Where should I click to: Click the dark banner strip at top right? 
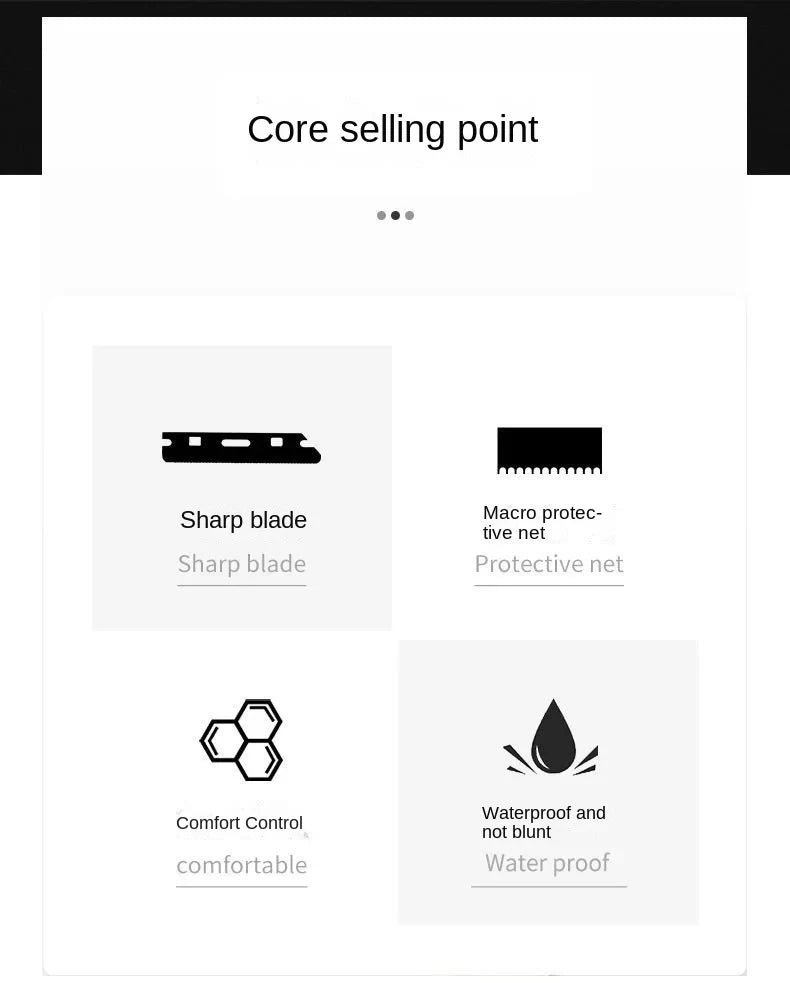coord(768,90)
